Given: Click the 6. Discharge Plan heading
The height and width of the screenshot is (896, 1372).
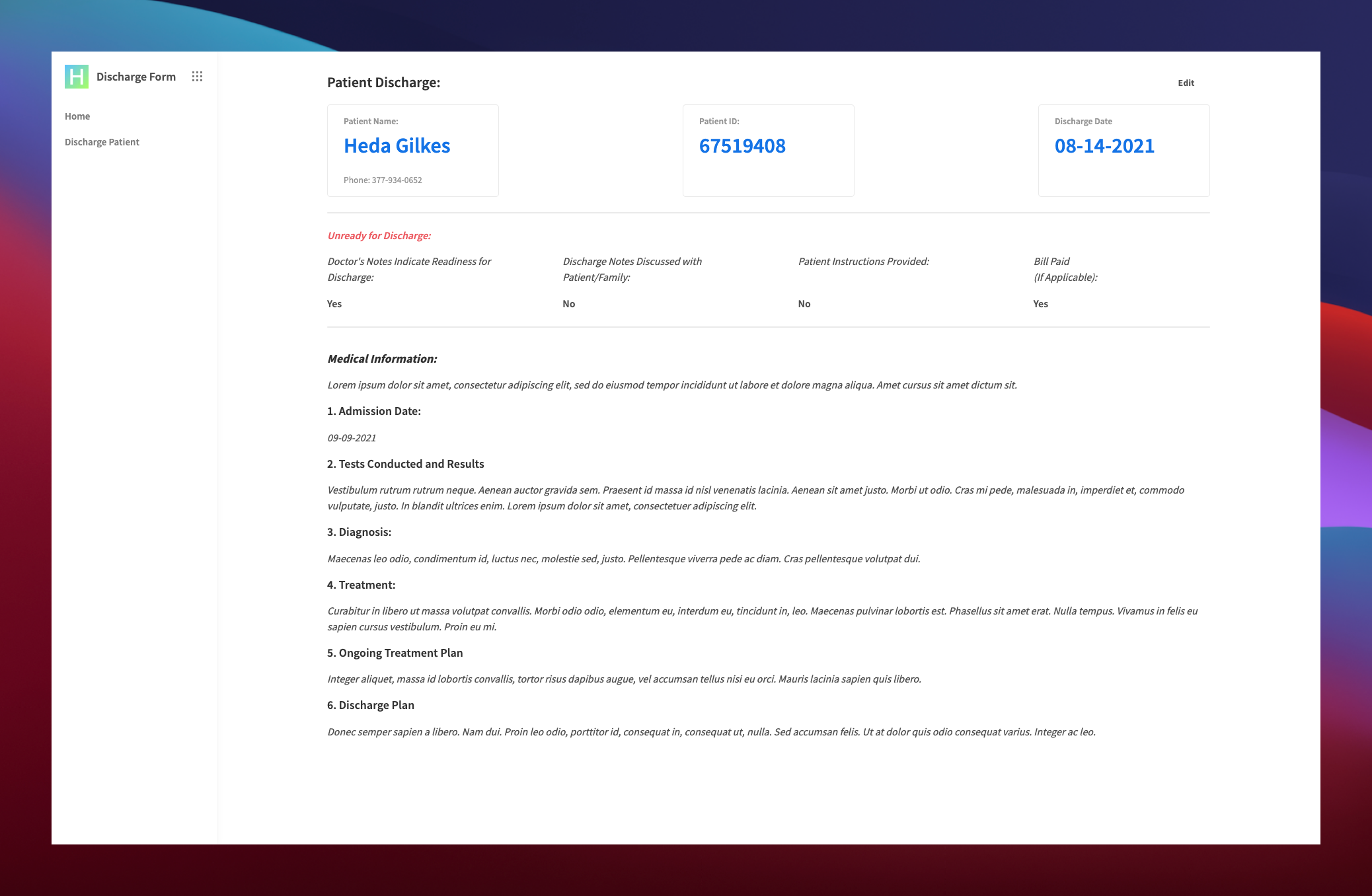Looking at the screenshot, I should [x=371, y=705].
